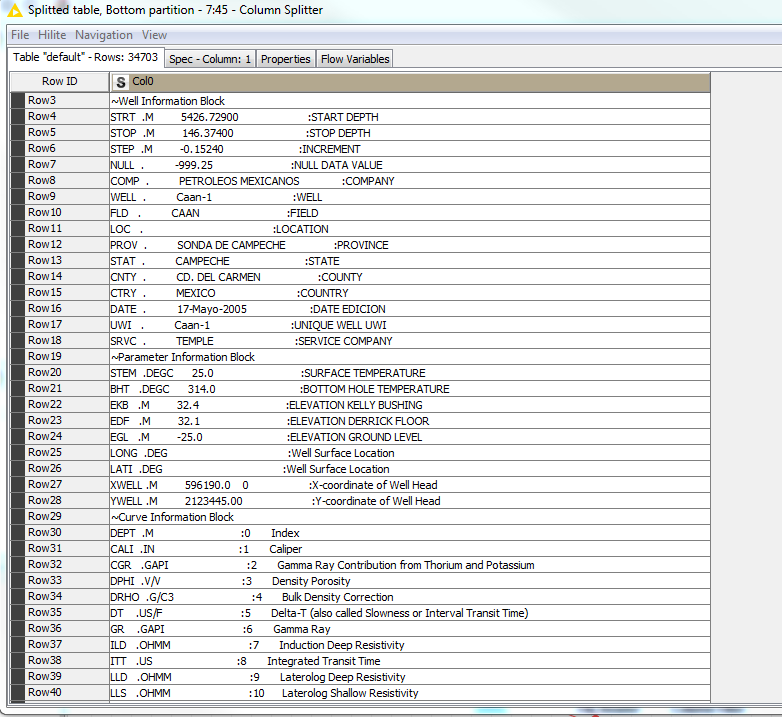The width and height of the screenshot is (782, 717).
Task: Open the Hilite menu
Action: tap(52, 35)
